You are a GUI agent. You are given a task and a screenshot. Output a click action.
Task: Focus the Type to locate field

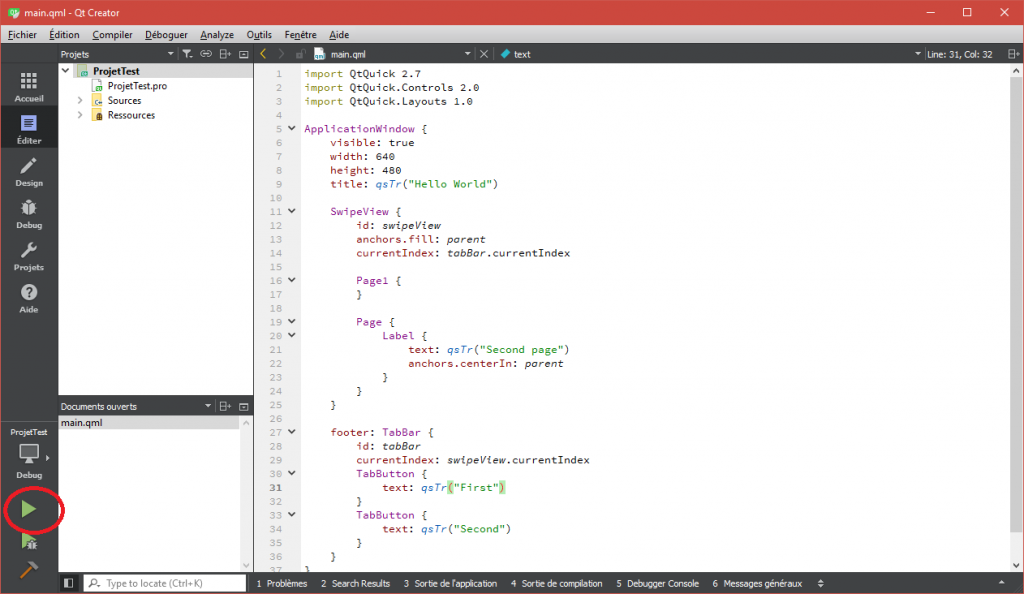(165, 583)
